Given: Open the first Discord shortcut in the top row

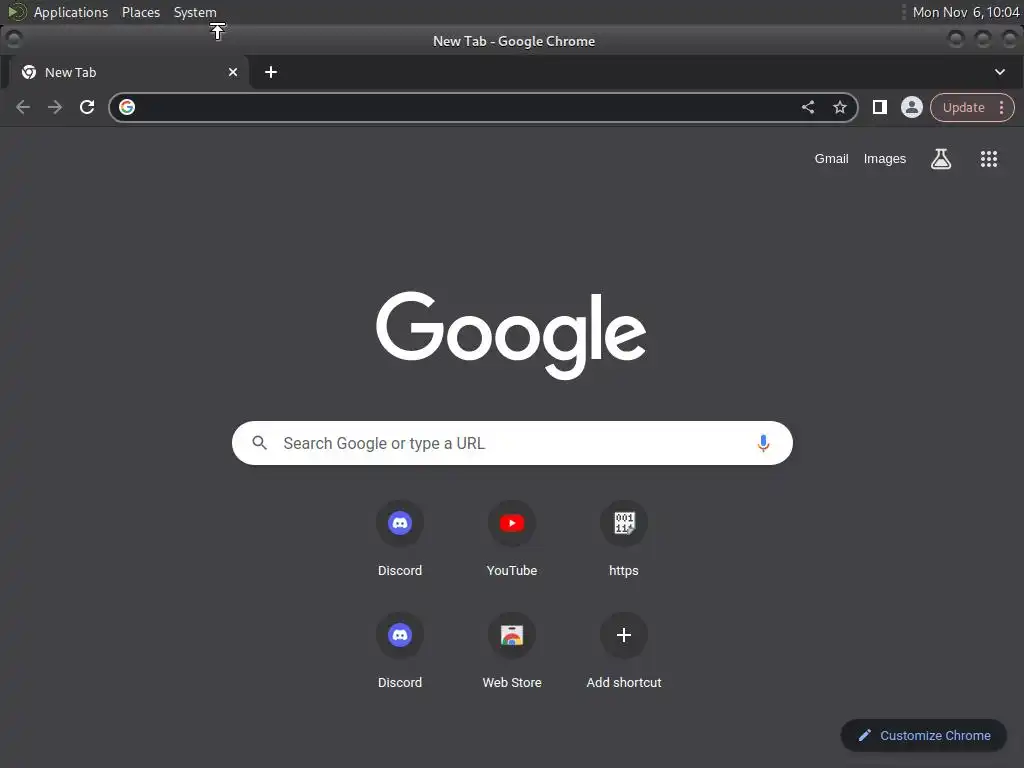Looking at the screenshot, I should click(x=400, y=523).
